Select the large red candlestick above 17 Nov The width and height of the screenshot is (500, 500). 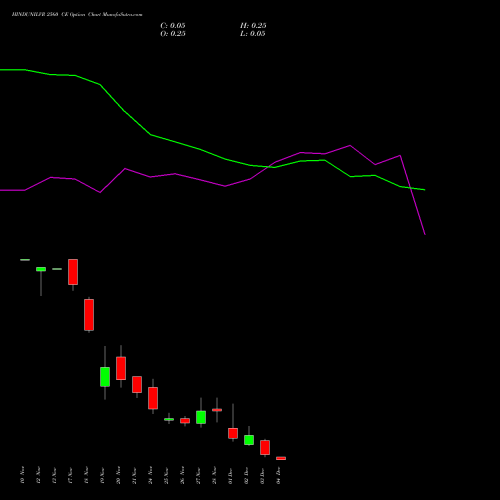pos(73,272)
